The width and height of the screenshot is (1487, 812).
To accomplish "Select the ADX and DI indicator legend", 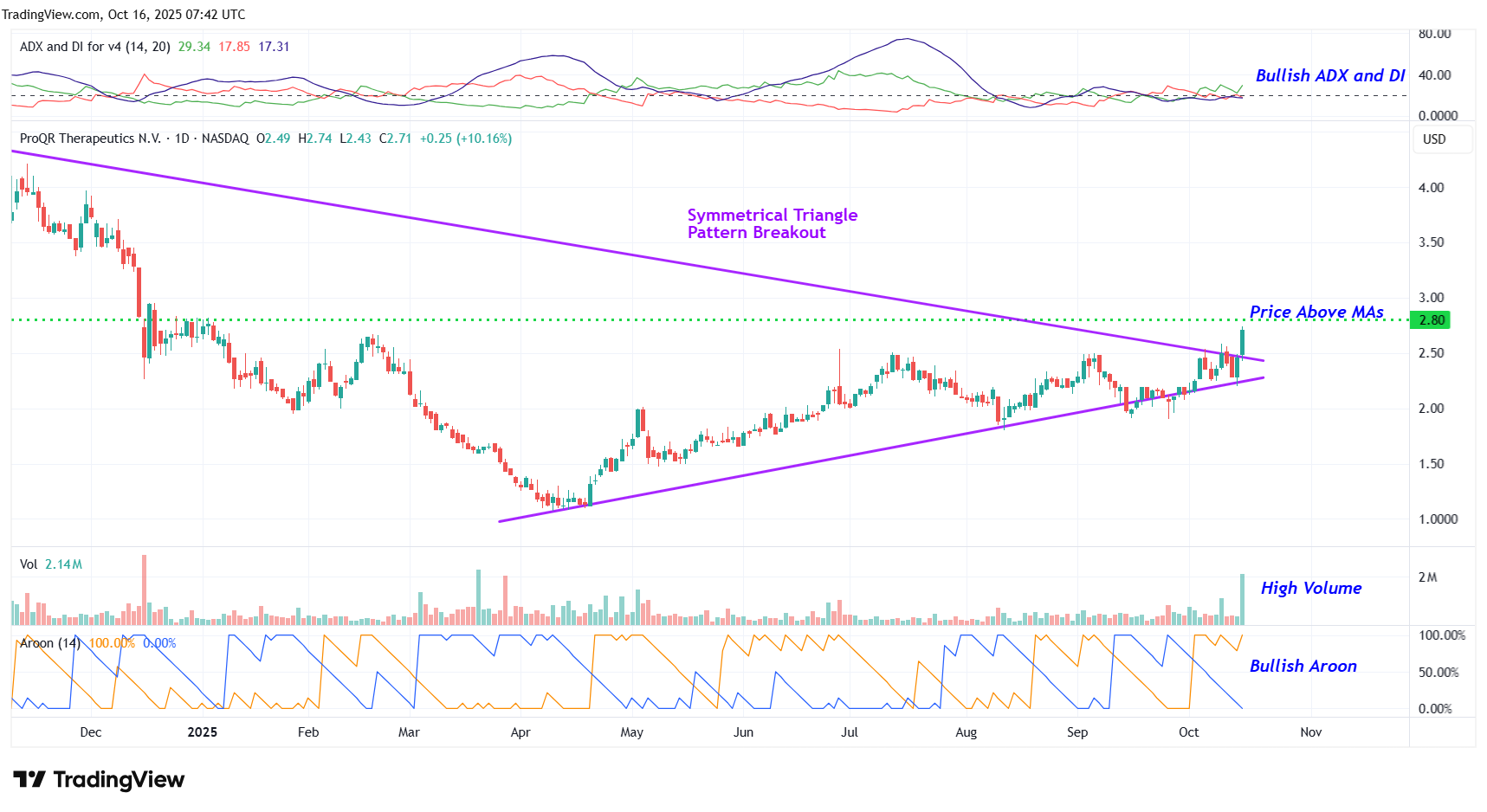I will coord(94,47).
